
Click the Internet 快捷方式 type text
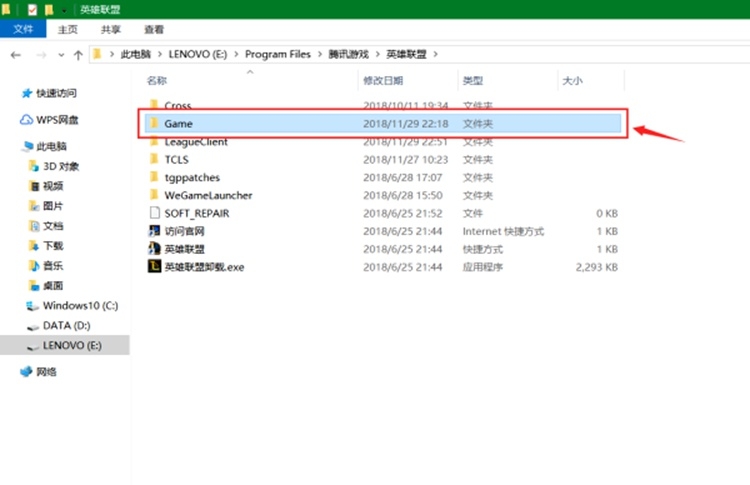coord(503,231)
